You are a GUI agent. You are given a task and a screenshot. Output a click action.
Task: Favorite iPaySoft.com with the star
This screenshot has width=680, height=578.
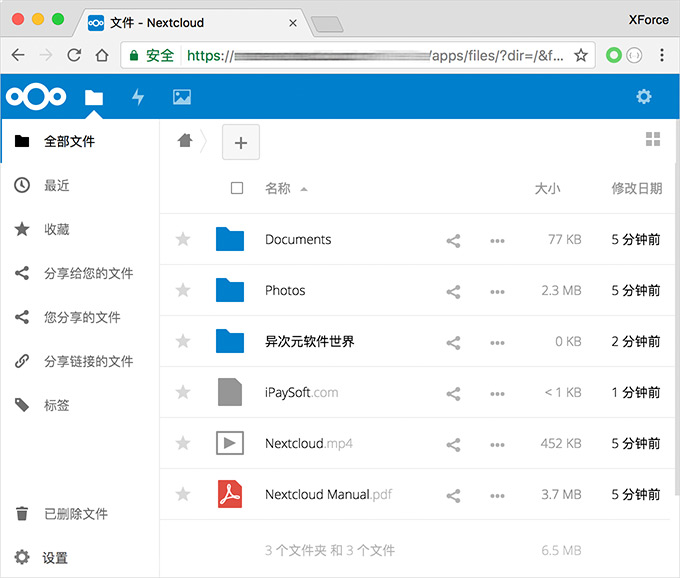tap(183, 392)
